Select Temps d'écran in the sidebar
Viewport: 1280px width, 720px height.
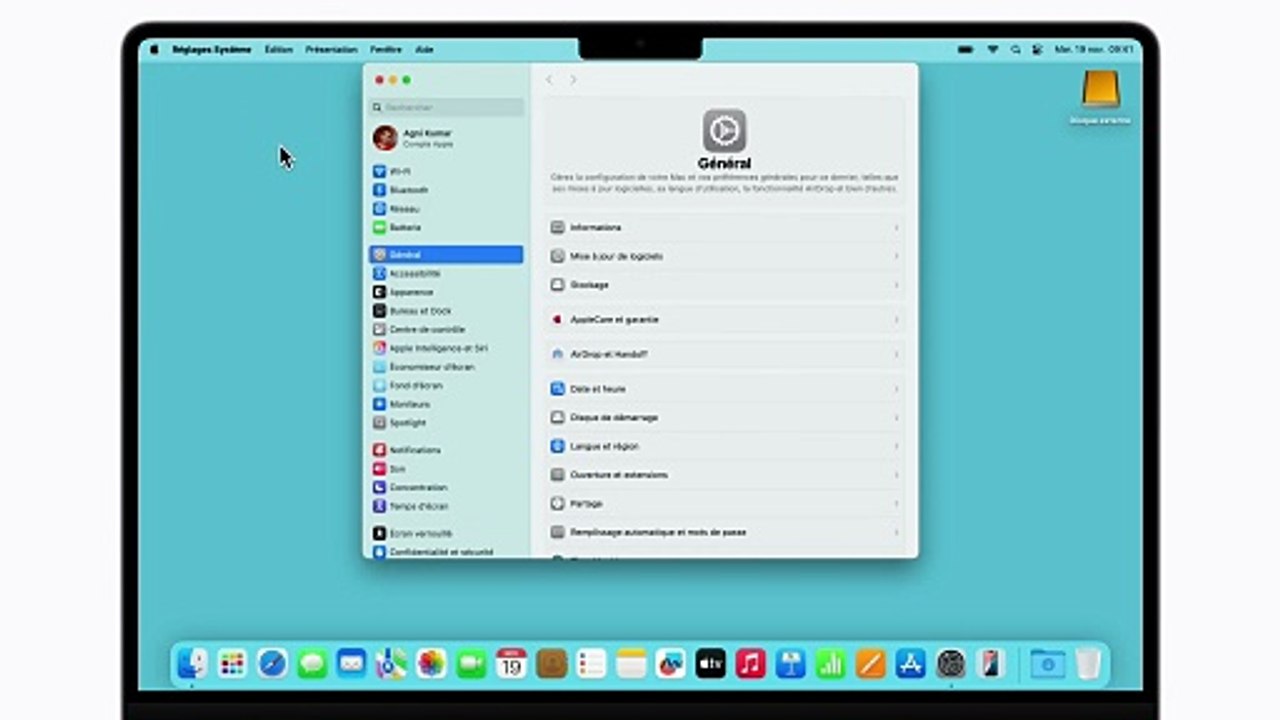click(445, 506)
